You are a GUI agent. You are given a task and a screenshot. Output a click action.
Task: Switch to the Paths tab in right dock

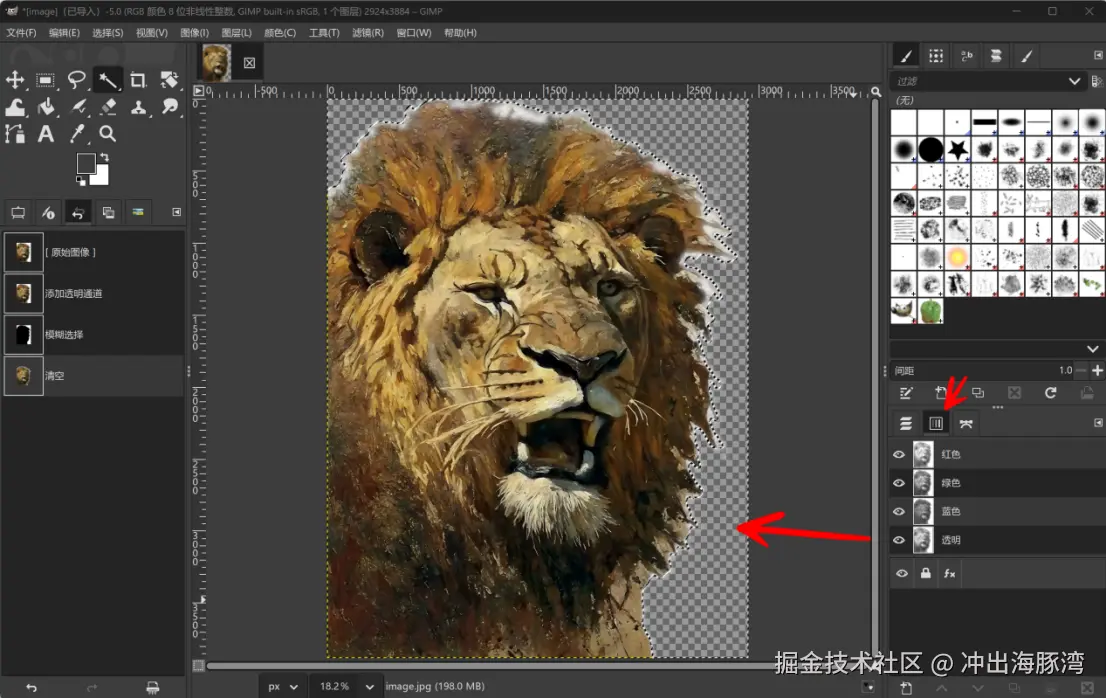coord(966,423)
